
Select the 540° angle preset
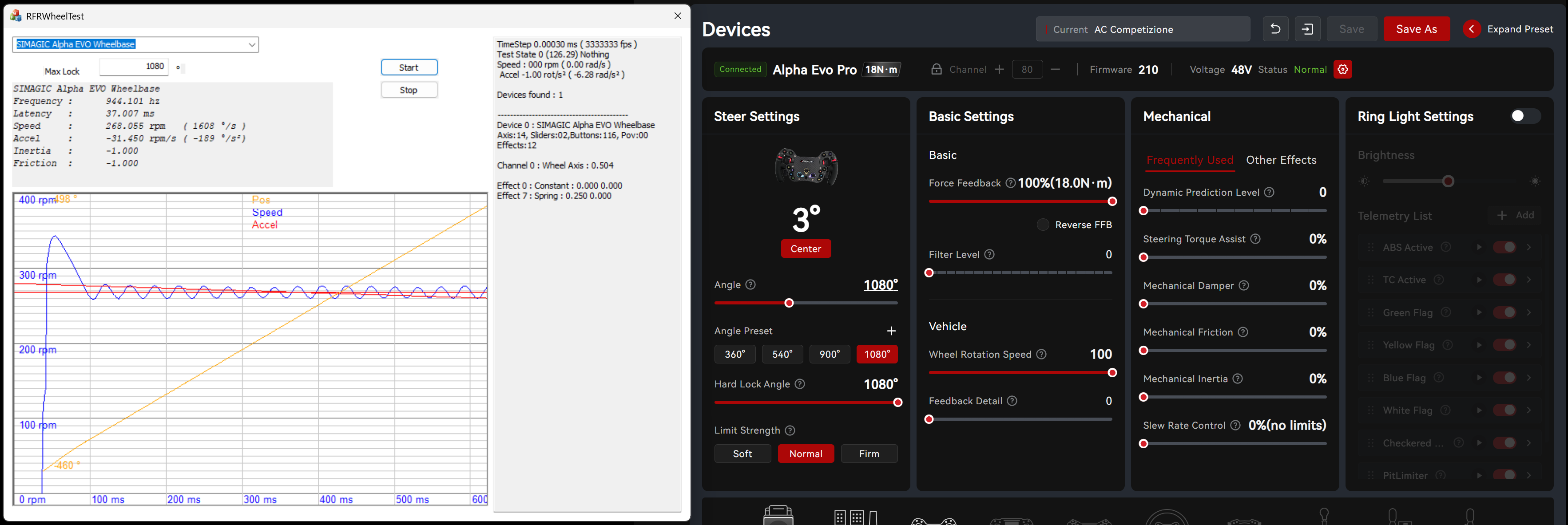point(782,354)
